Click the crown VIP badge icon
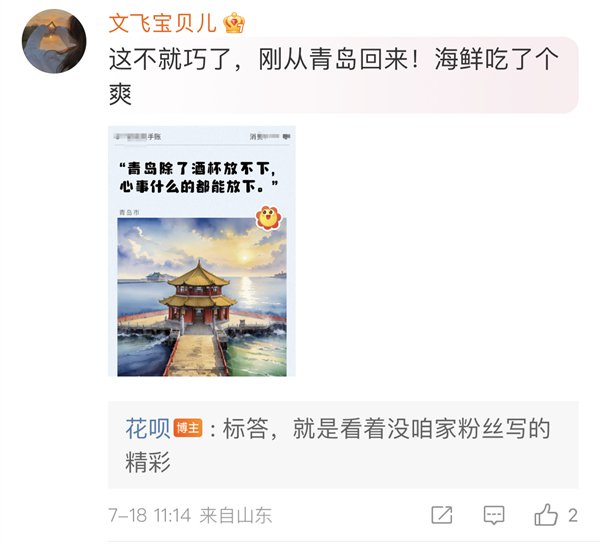 point(234,23)
